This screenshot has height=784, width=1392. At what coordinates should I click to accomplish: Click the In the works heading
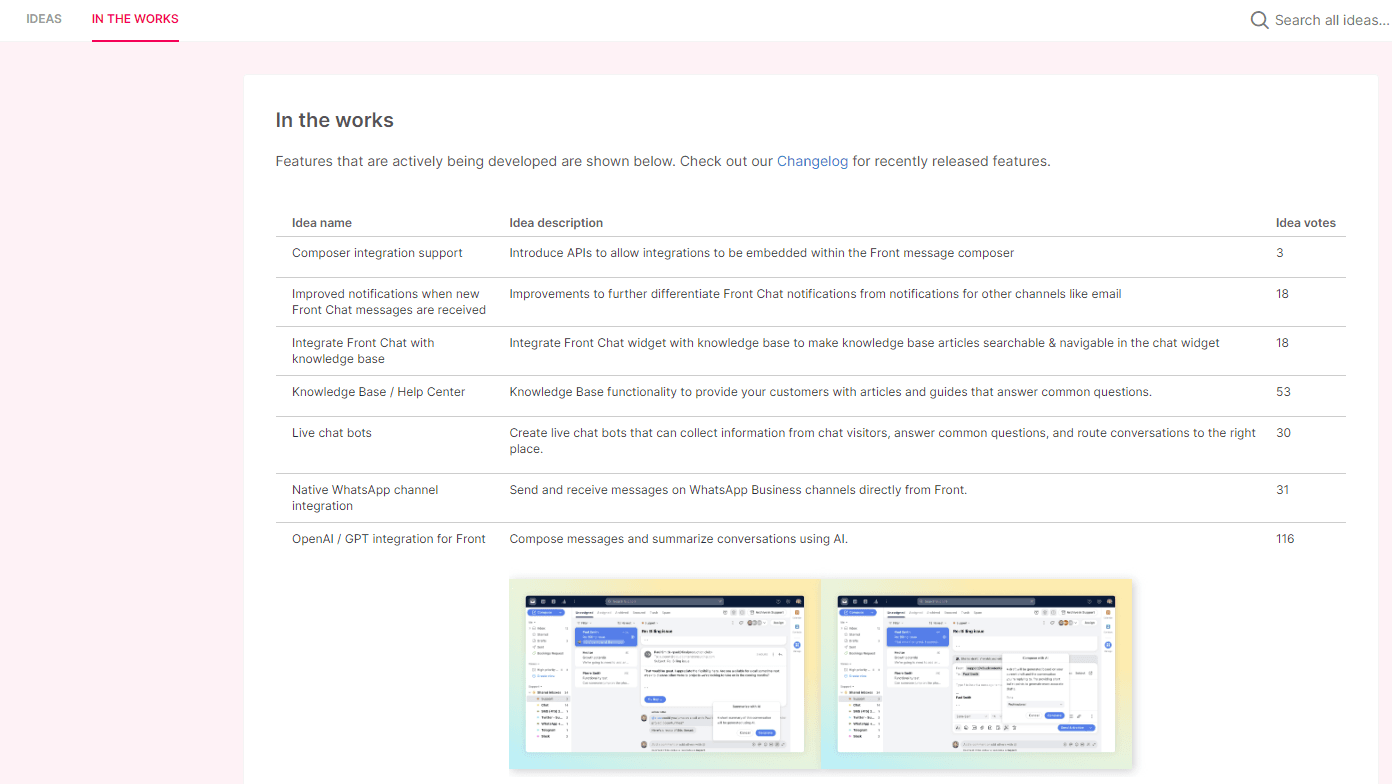335,120
